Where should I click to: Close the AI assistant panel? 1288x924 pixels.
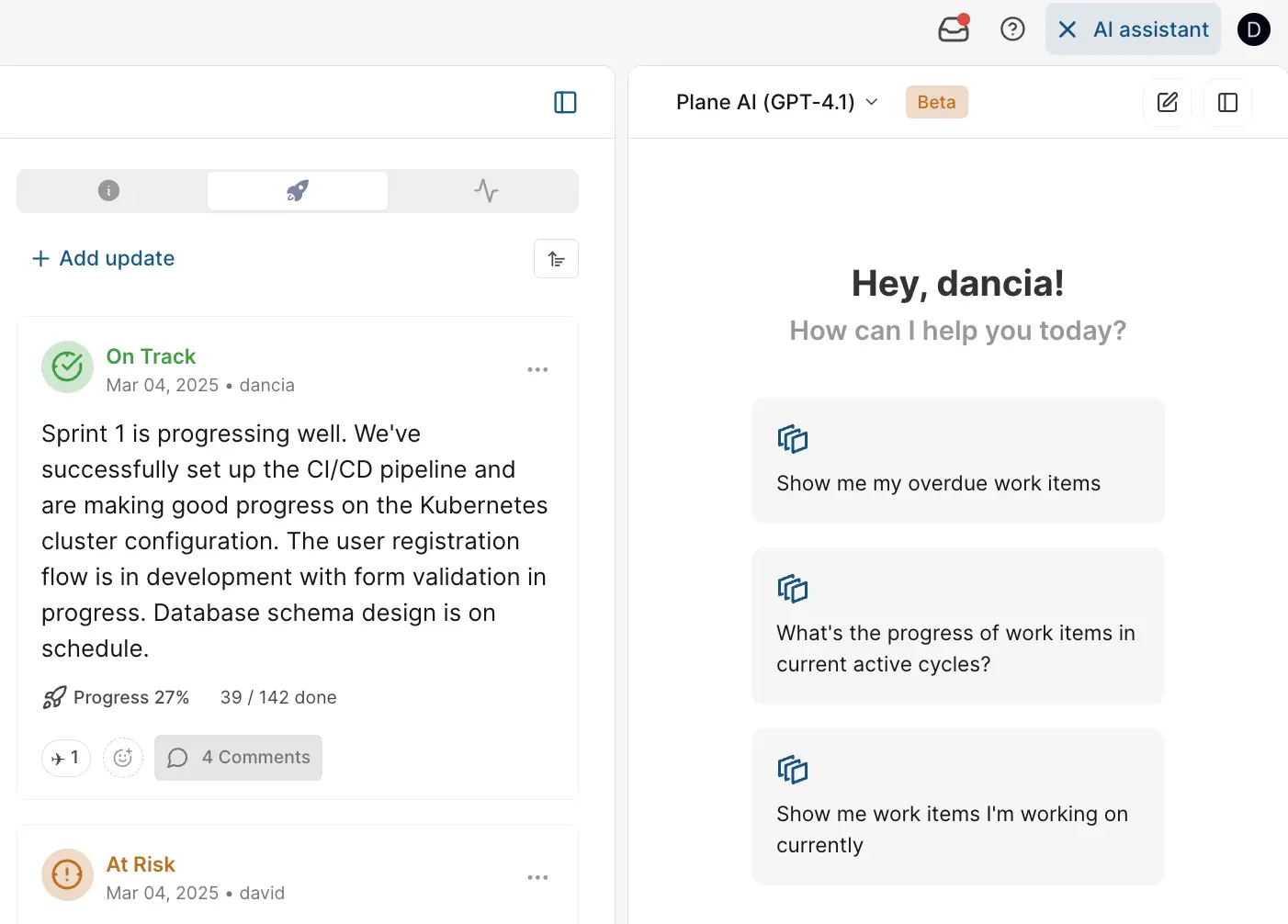1068,29
